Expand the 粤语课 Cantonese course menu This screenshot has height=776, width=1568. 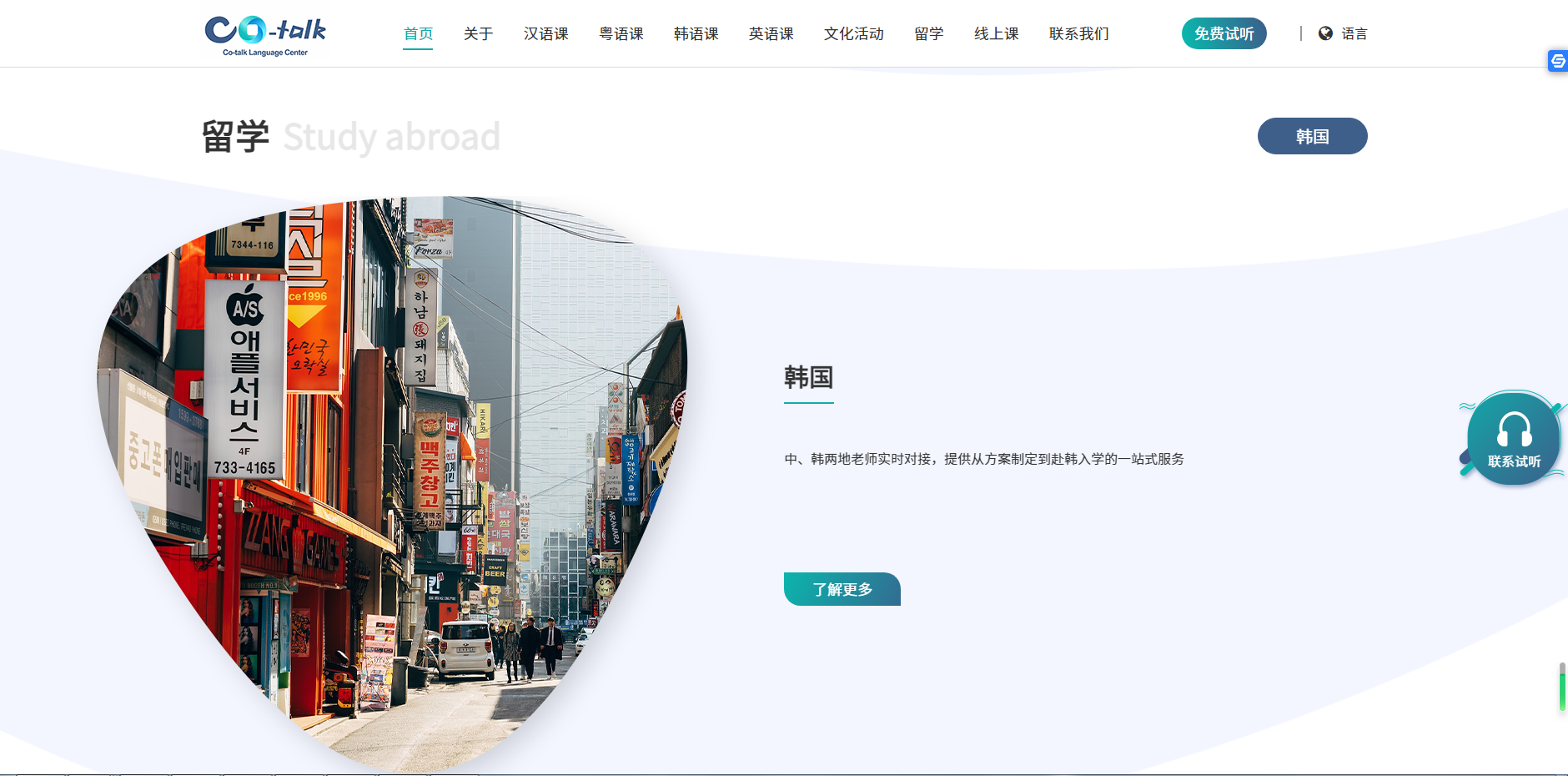point(621,34)
